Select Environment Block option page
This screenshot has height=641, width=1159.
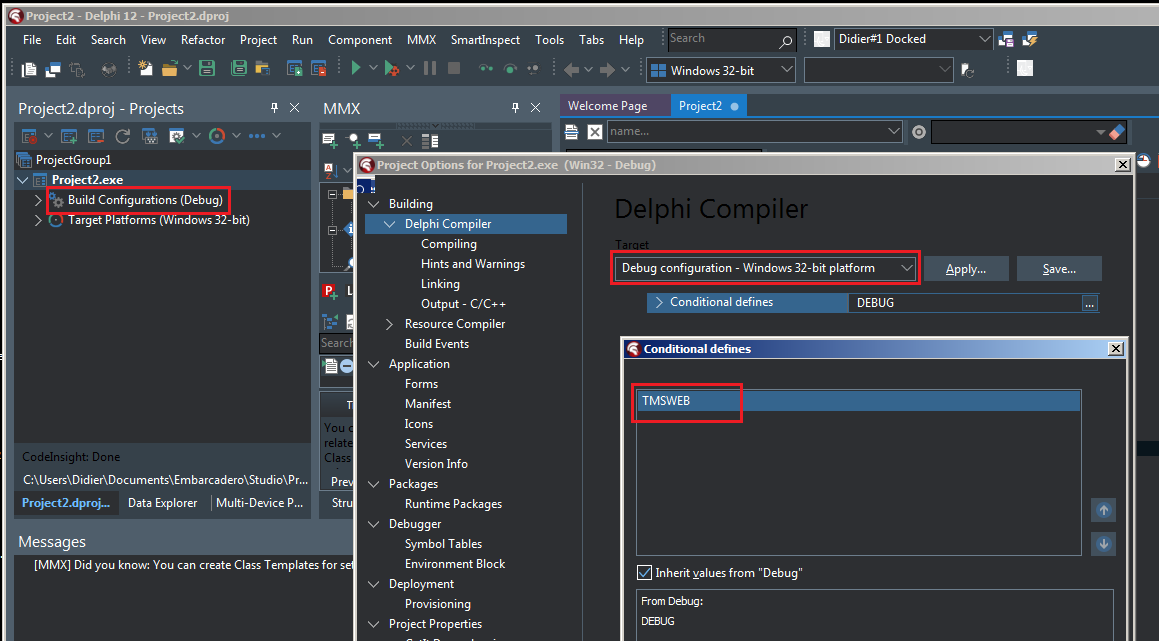click(455, 563)
